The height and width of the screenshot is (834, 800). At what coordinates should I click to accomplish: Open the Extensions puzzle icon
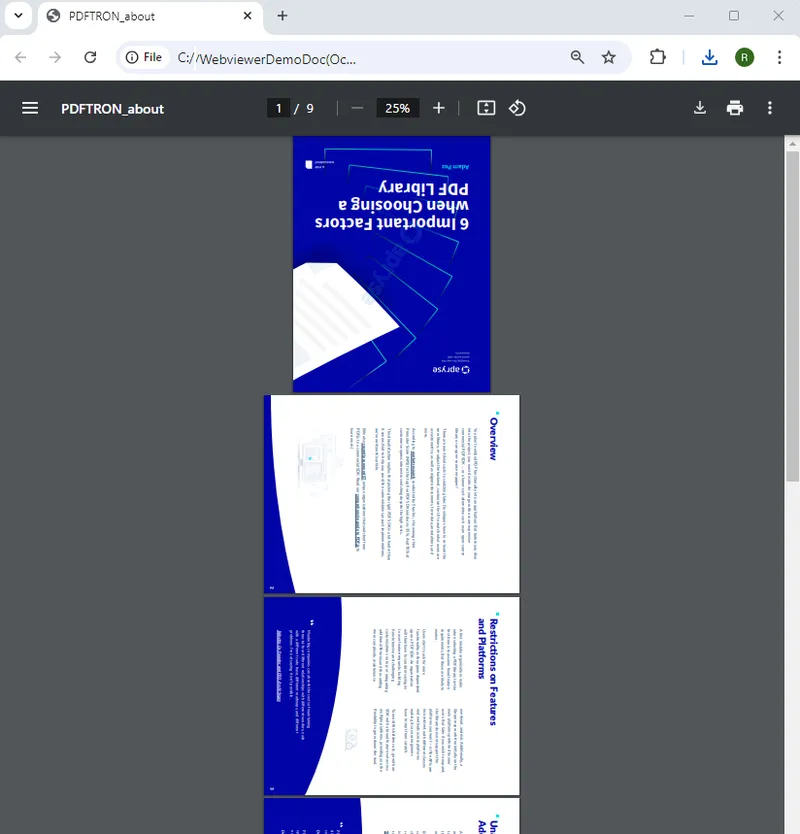pos(658,57)
